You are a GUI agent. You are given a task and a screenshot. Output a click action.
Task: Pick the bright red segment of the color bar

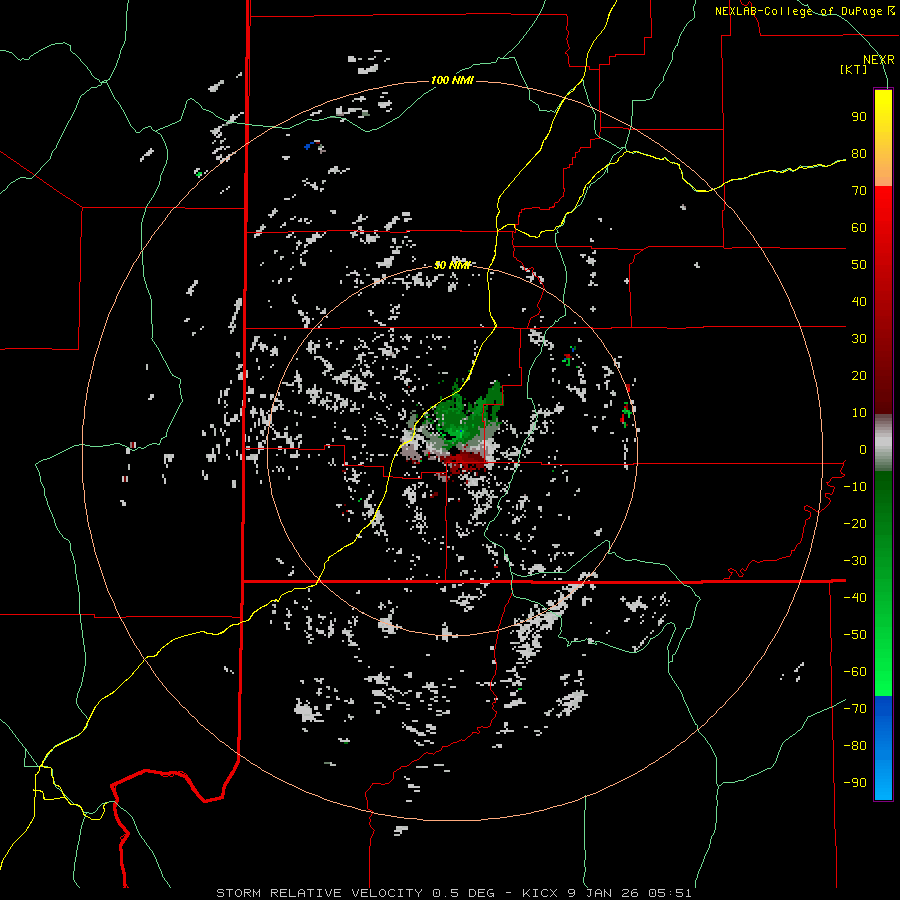tap(883, 207)
